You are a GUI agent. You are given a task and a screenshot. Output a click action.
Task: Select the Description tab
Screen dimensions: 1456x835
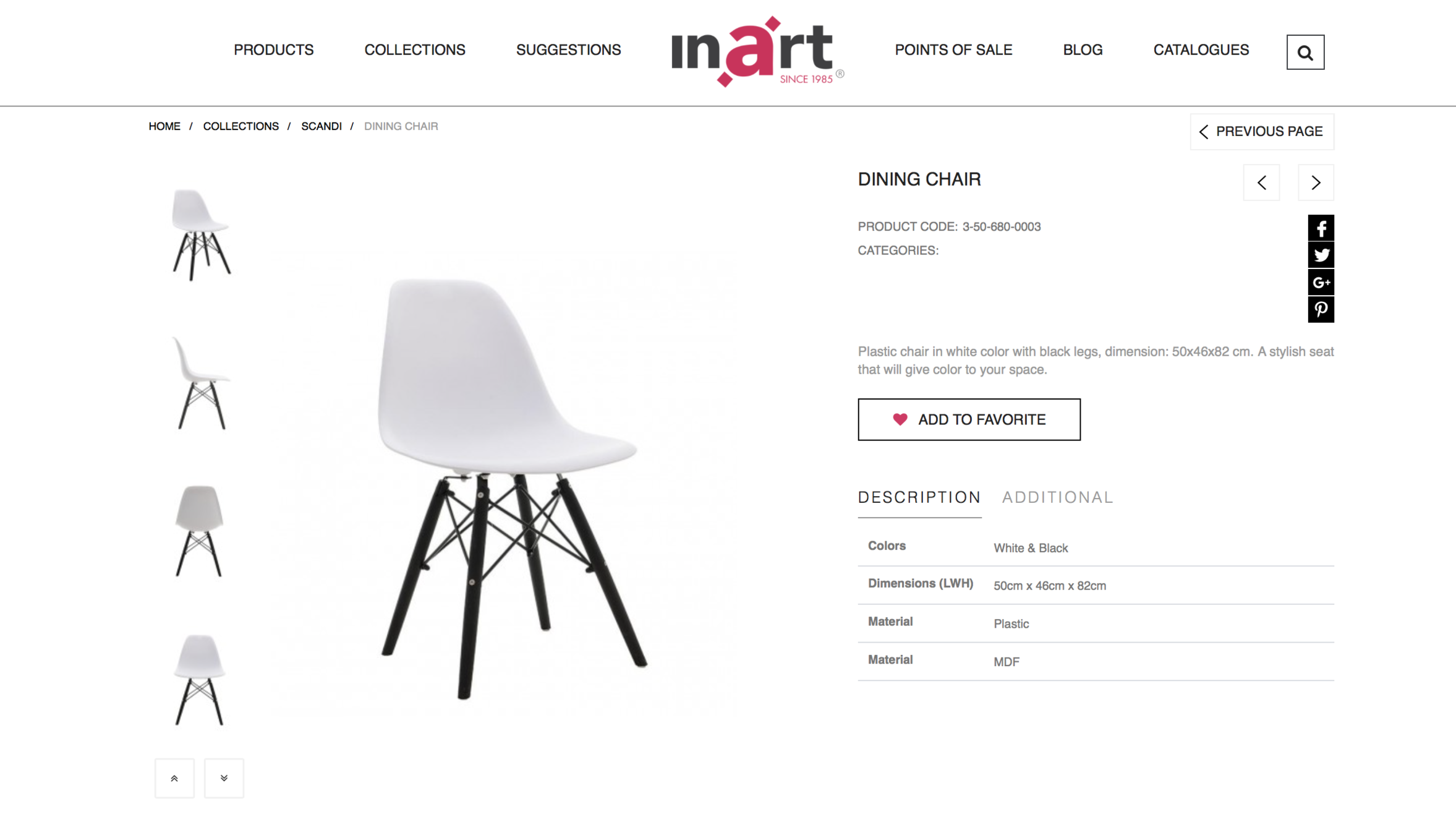pyautogui.click(x=919, y=497)
